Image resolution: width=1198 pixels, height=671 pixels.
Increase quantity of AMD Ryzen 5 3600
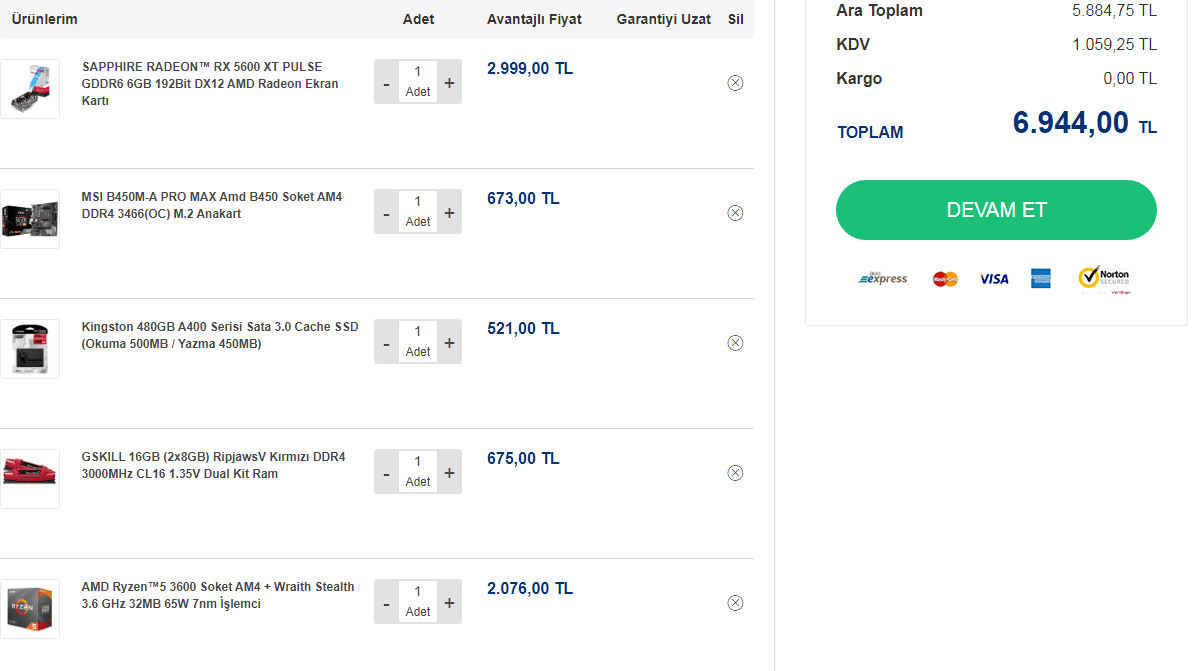pyautogui.click(x=449, y=603)
